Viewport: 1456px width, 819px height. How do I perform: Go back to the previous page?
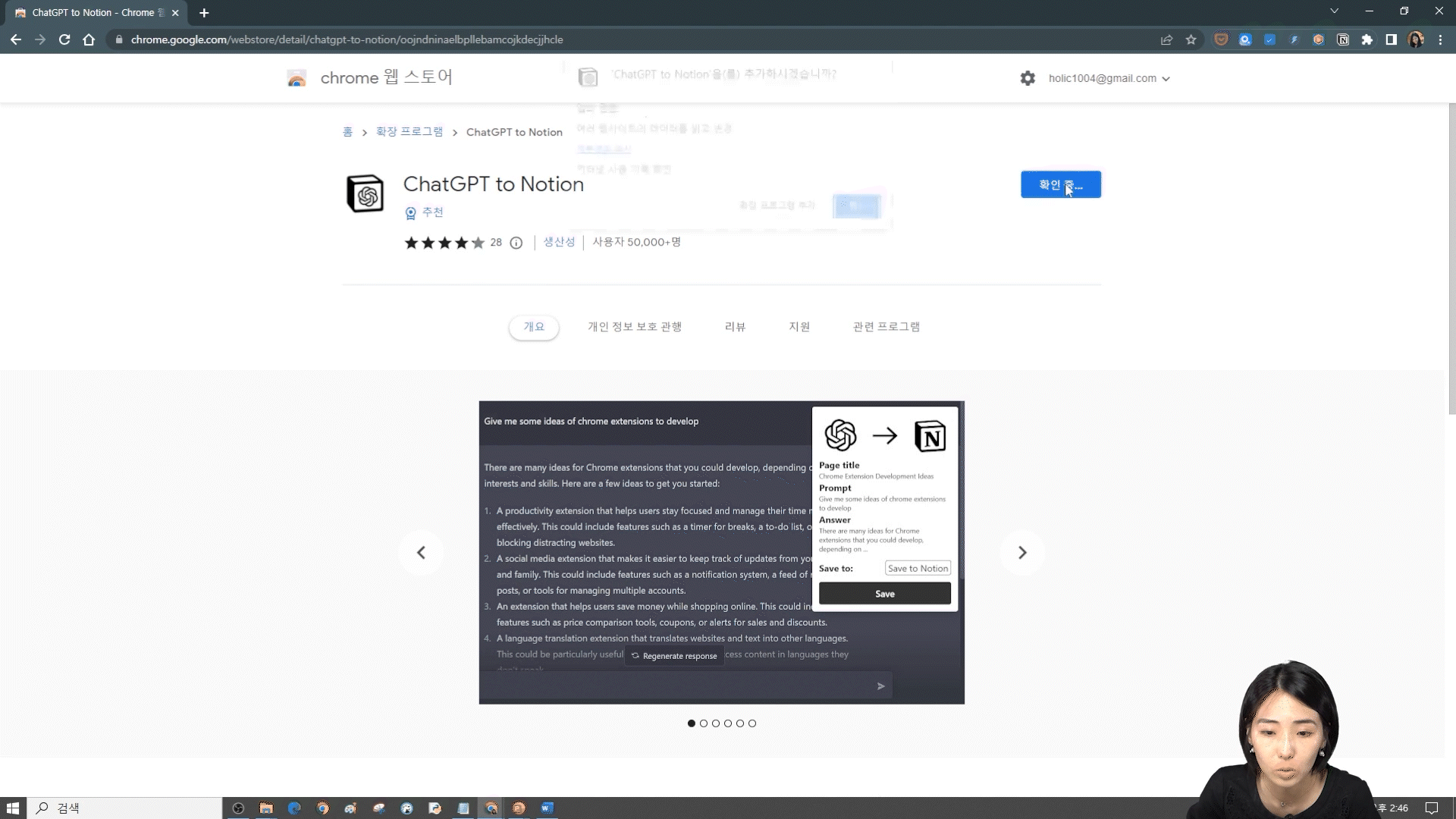click(x=16, y=39)
